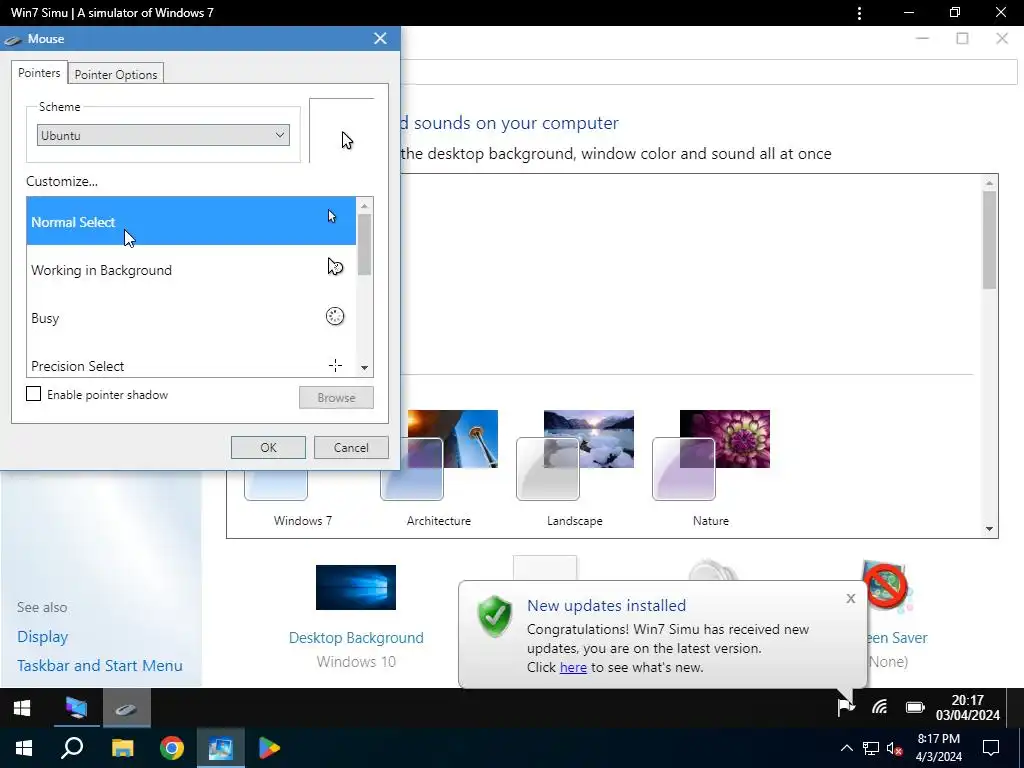Click the Normal Select arrow cursor icon

332,216
